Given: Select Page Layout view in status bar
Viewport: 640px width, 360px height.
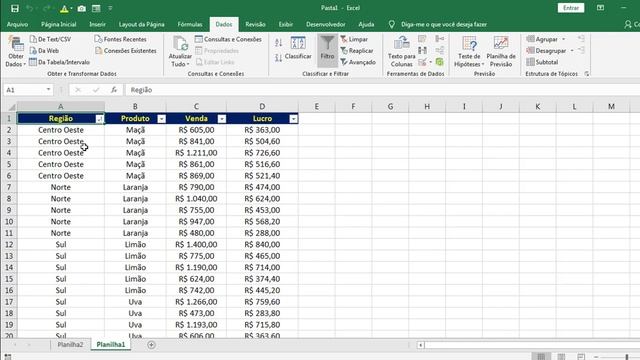Looking at the screenshot, I should coord(561,357).
